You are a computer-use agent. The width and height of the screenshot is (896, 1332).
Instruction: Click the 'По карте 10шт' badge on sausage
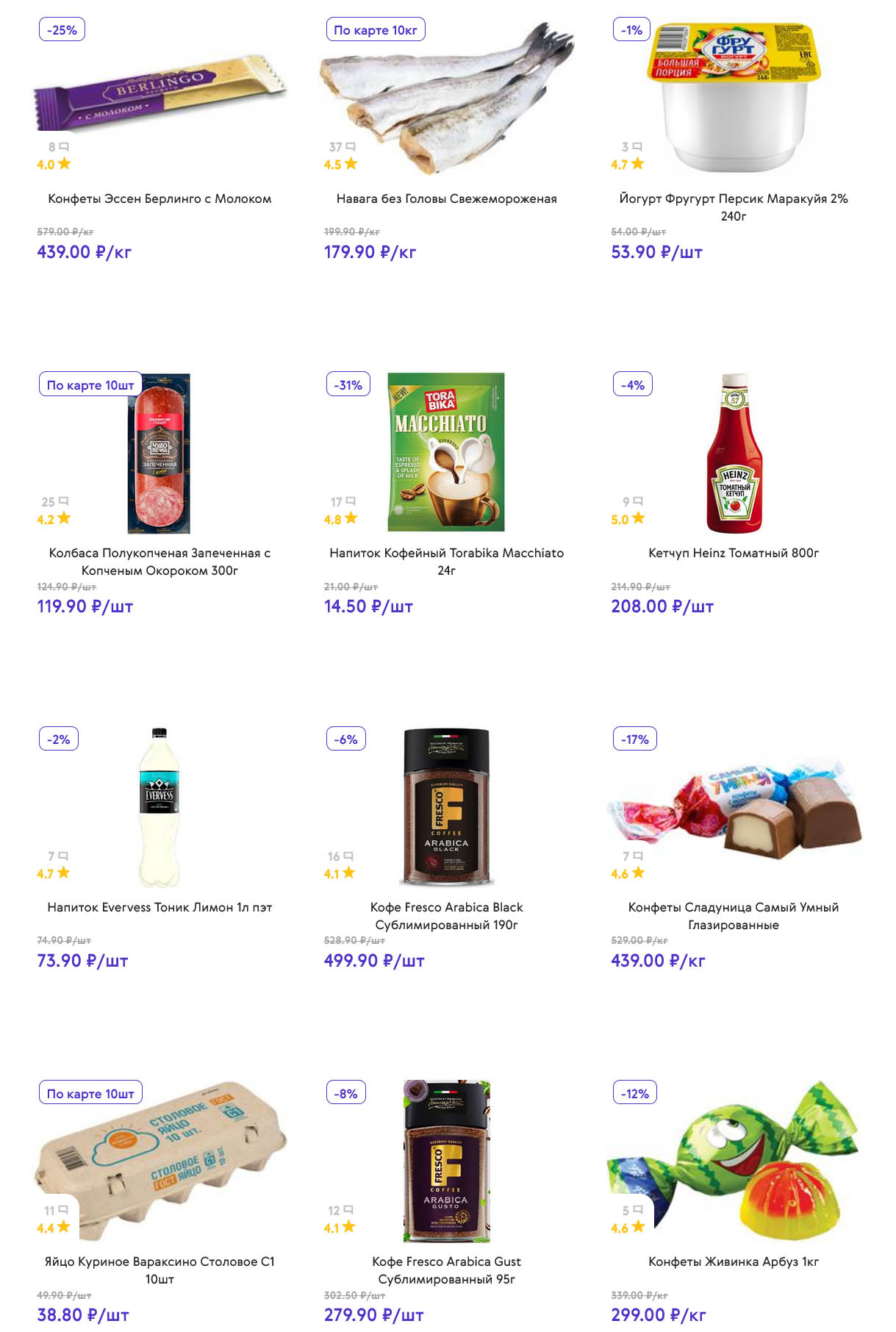pos(90,384)
